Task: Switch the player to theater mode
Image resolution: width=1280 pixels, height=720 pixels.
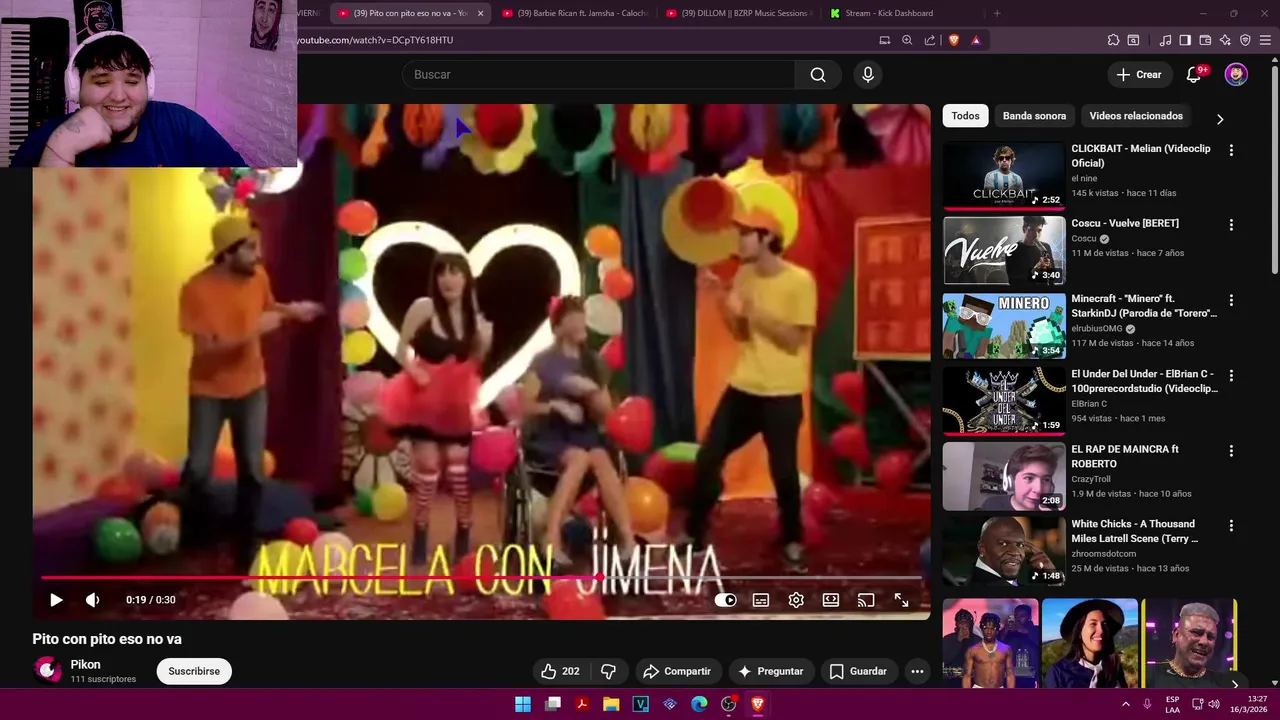Action: tap(831, 600)
